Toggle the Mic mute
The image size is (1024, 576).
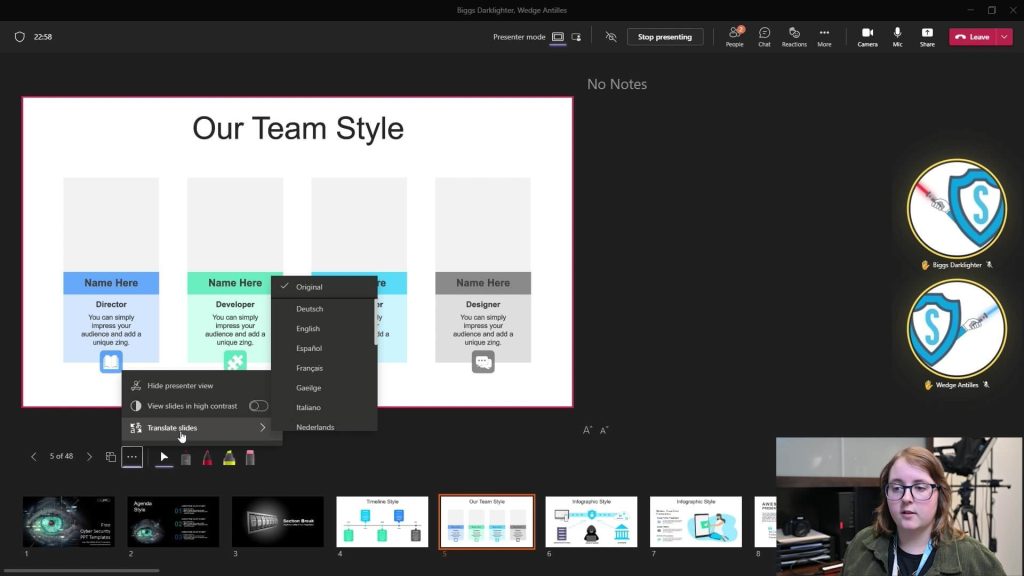point(897,37)
